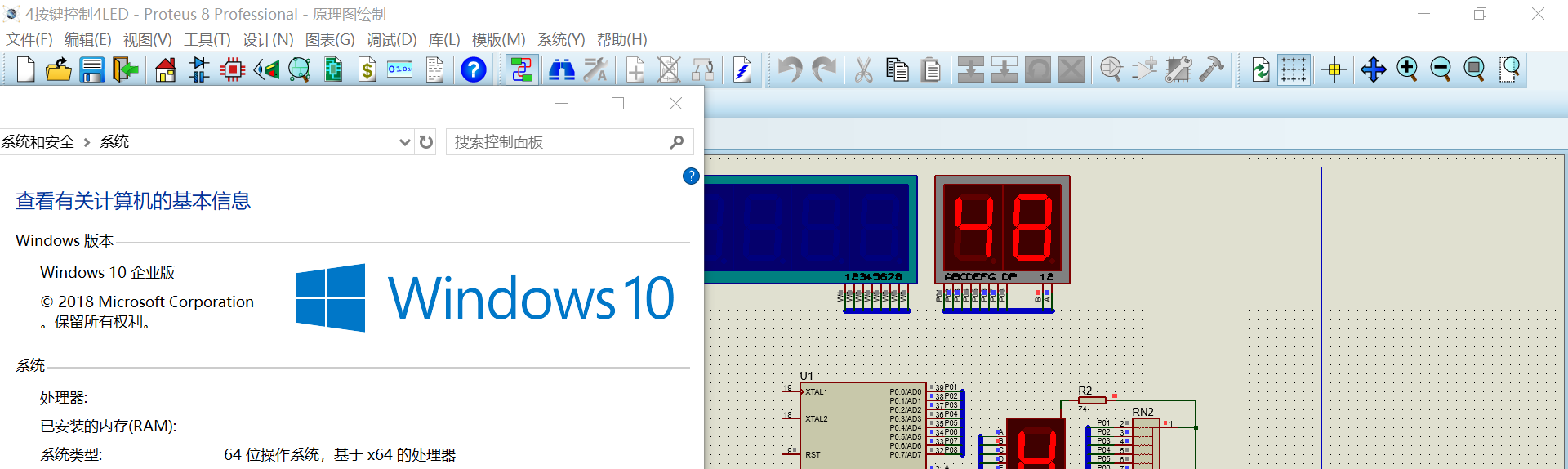Center view with blue pan arrows icon

pos(1374,70)
